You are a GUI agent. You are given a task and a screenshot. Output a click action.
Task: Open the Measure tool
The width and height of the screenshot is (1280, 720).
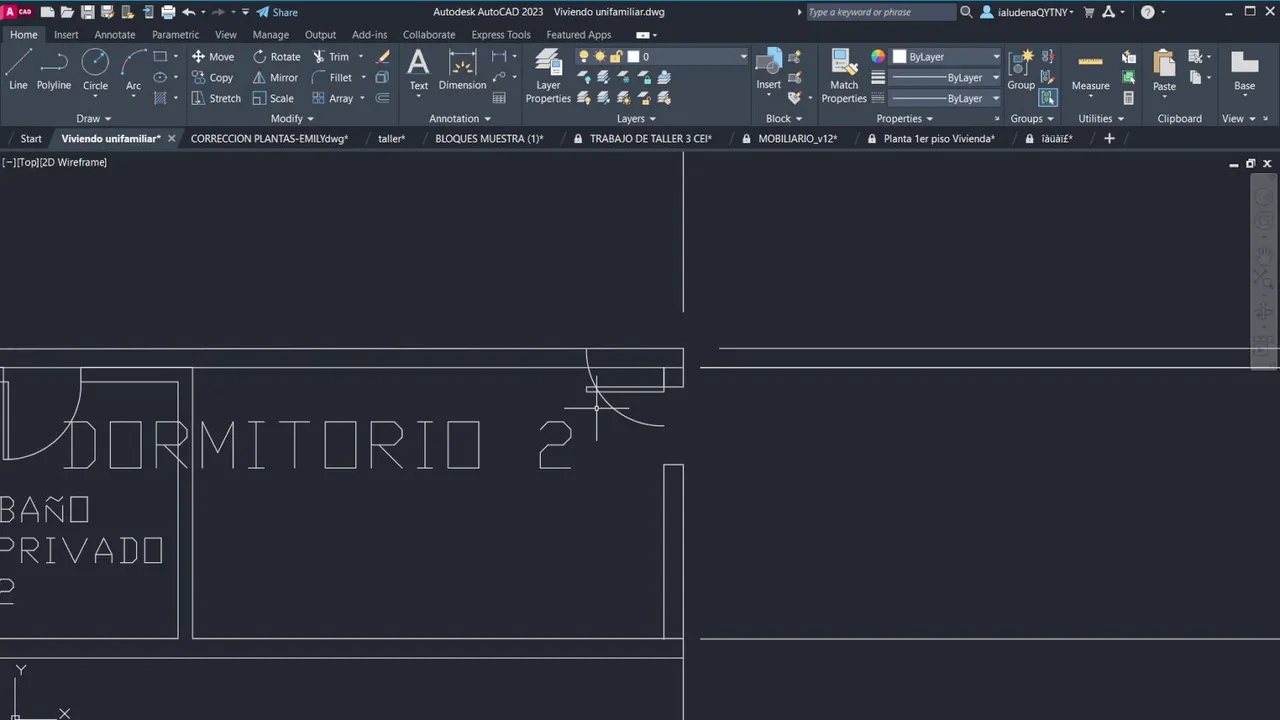pos(1090,70)
